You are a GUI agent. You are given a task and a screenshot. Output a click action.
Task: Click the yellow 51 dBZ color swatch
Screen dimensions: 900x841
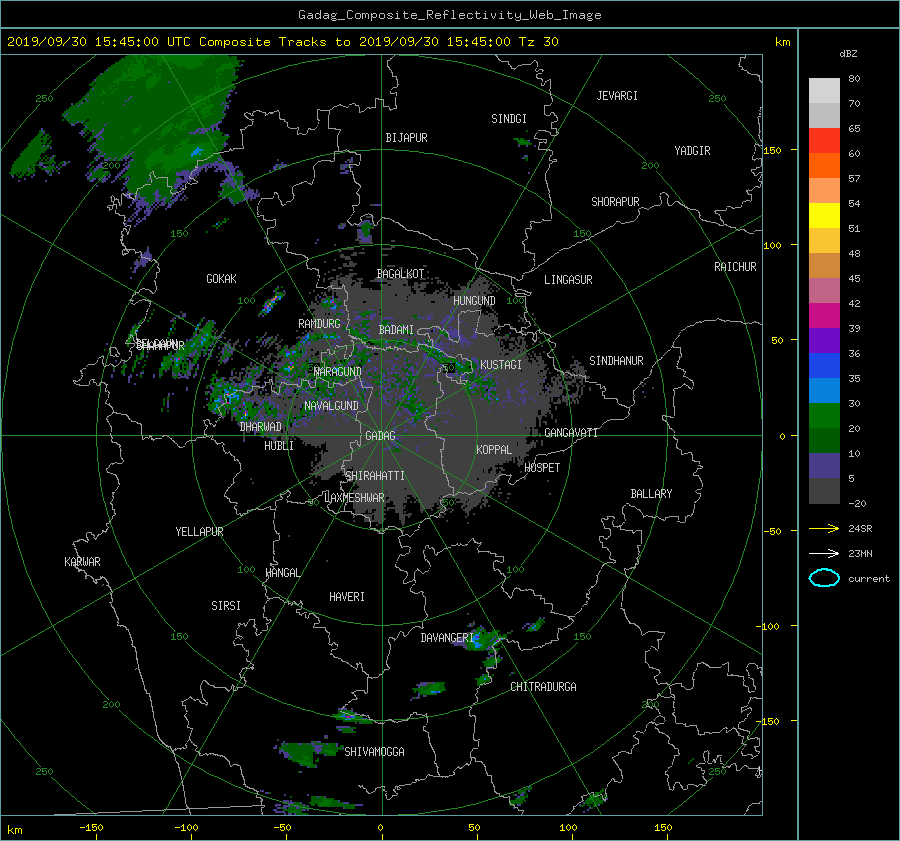point(824,215)
